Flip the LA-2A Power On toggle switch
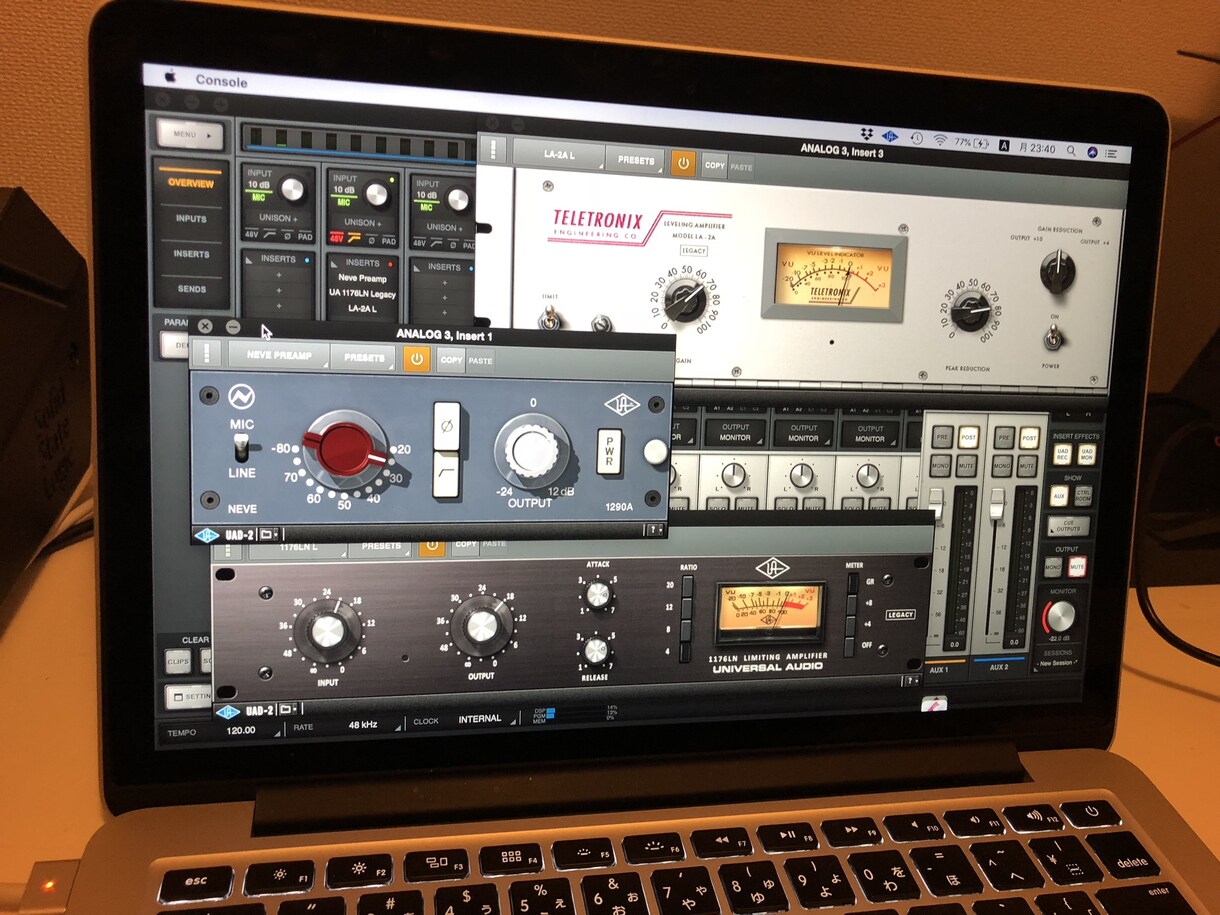Screen dimensions: 1220x915 click(1053, 338)
